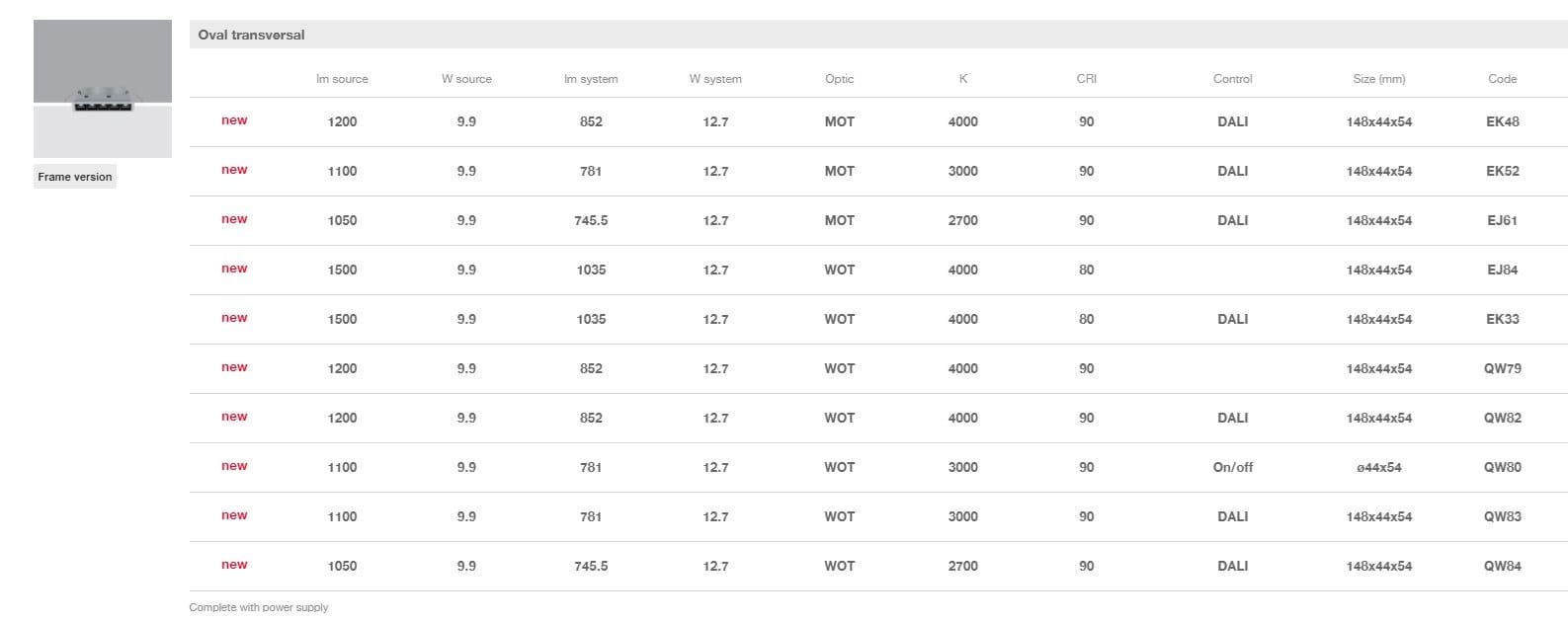The width and height of the screenshot is (1568, 622).
Task: Open product code QW84
Action: point(1502,566)
